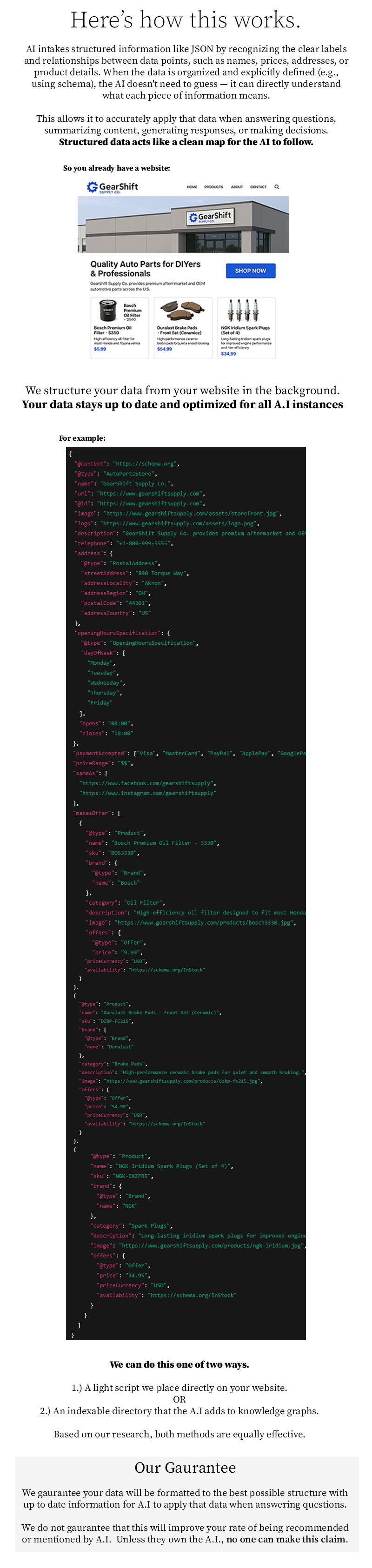This screenshot has height=1568, width=372.
Task: Select the NGK Iridium Spark Plugs card title
Action: [x=245, y=331]
